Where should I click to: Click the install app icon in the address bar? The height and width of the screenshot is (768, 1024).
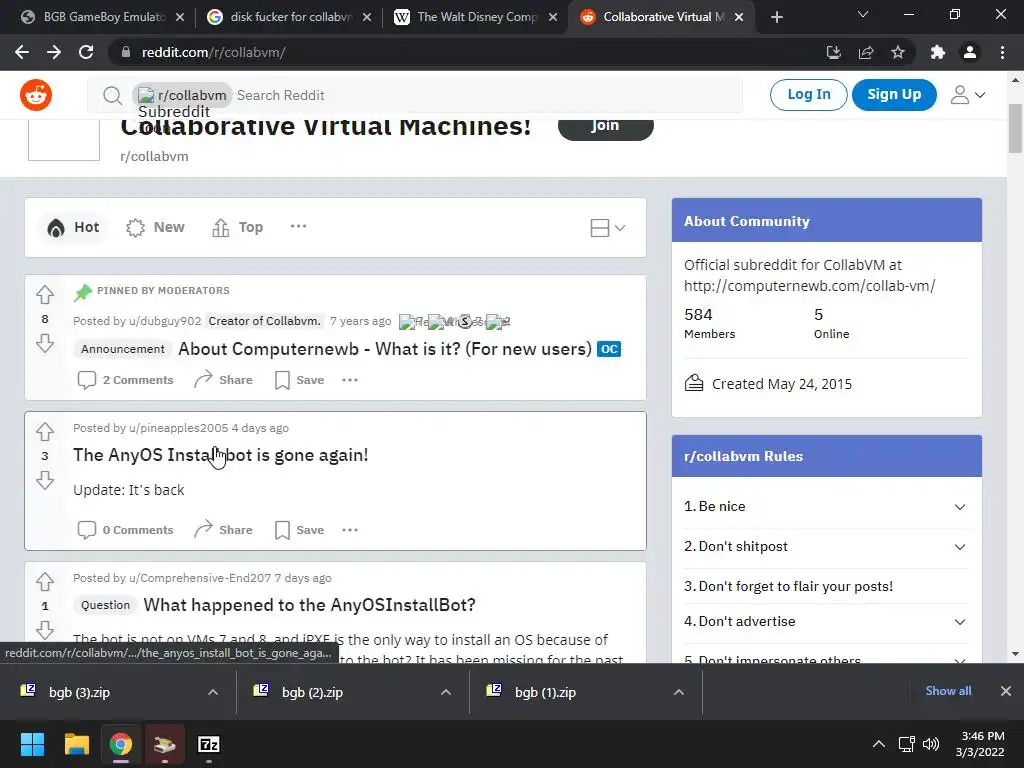coord(833,52)
